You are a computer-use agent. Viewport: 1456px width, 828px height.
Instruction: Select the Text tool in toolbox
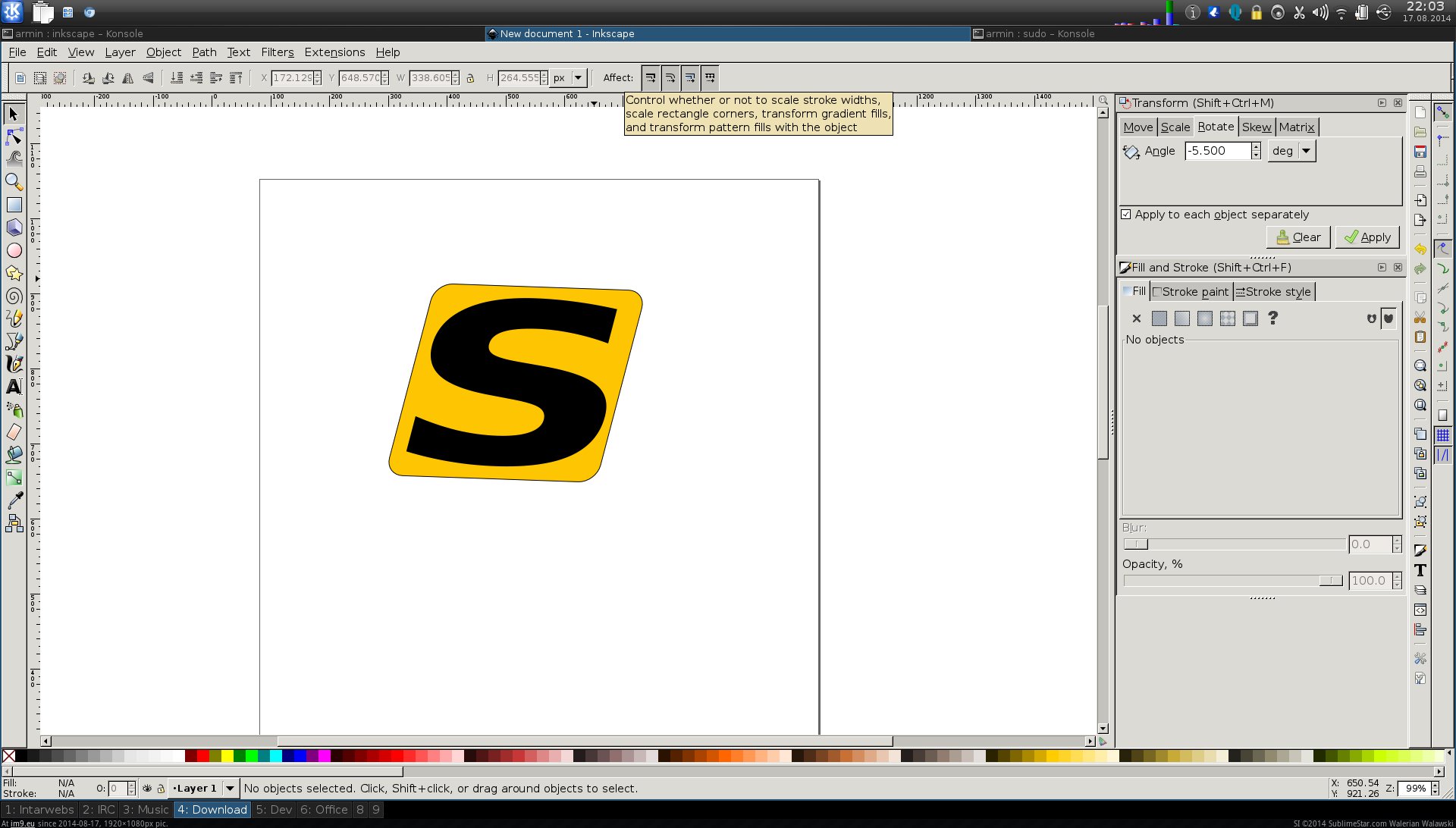pos(14,387)
